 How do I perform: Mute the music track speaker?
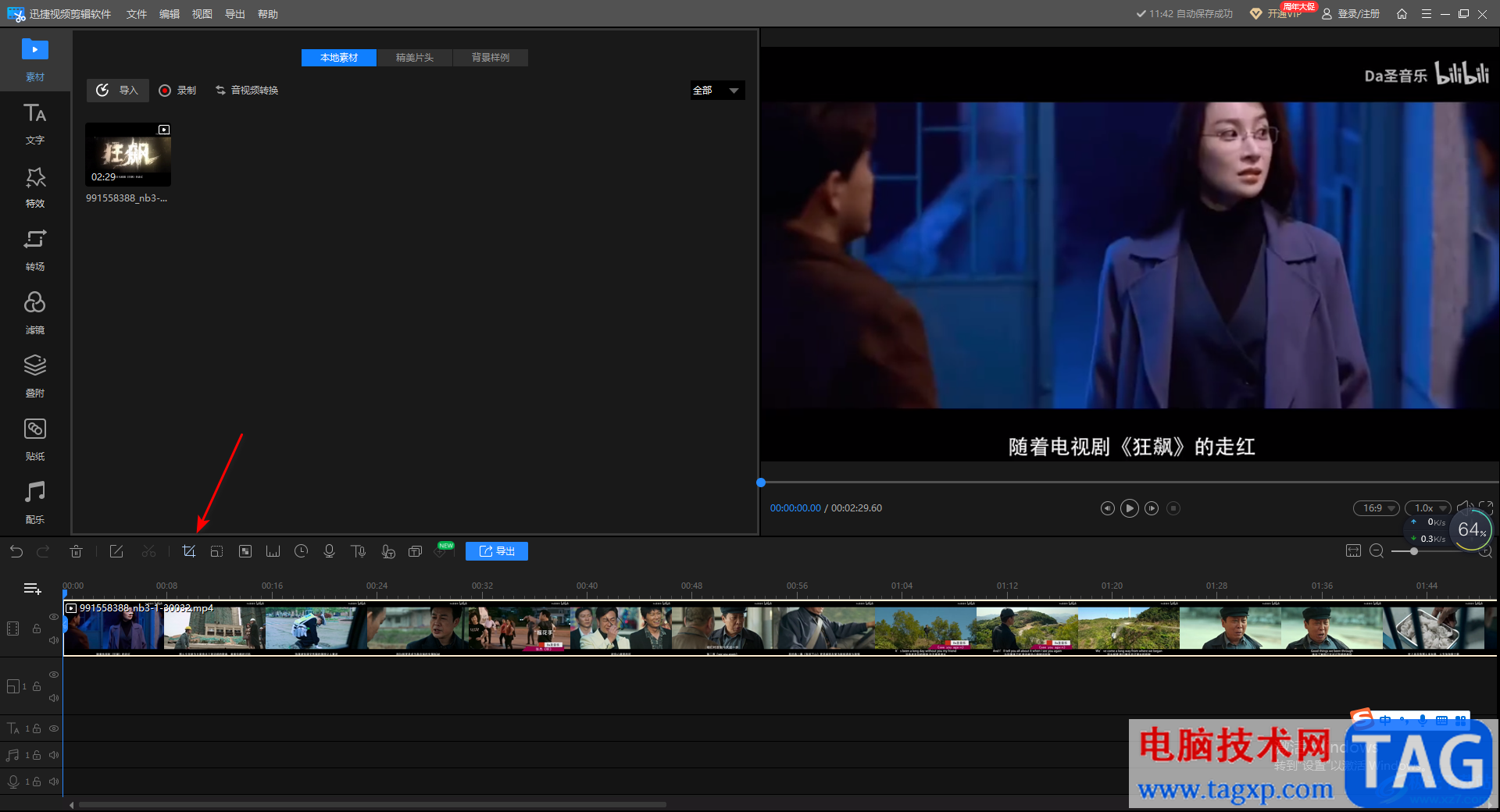(54, 755)
